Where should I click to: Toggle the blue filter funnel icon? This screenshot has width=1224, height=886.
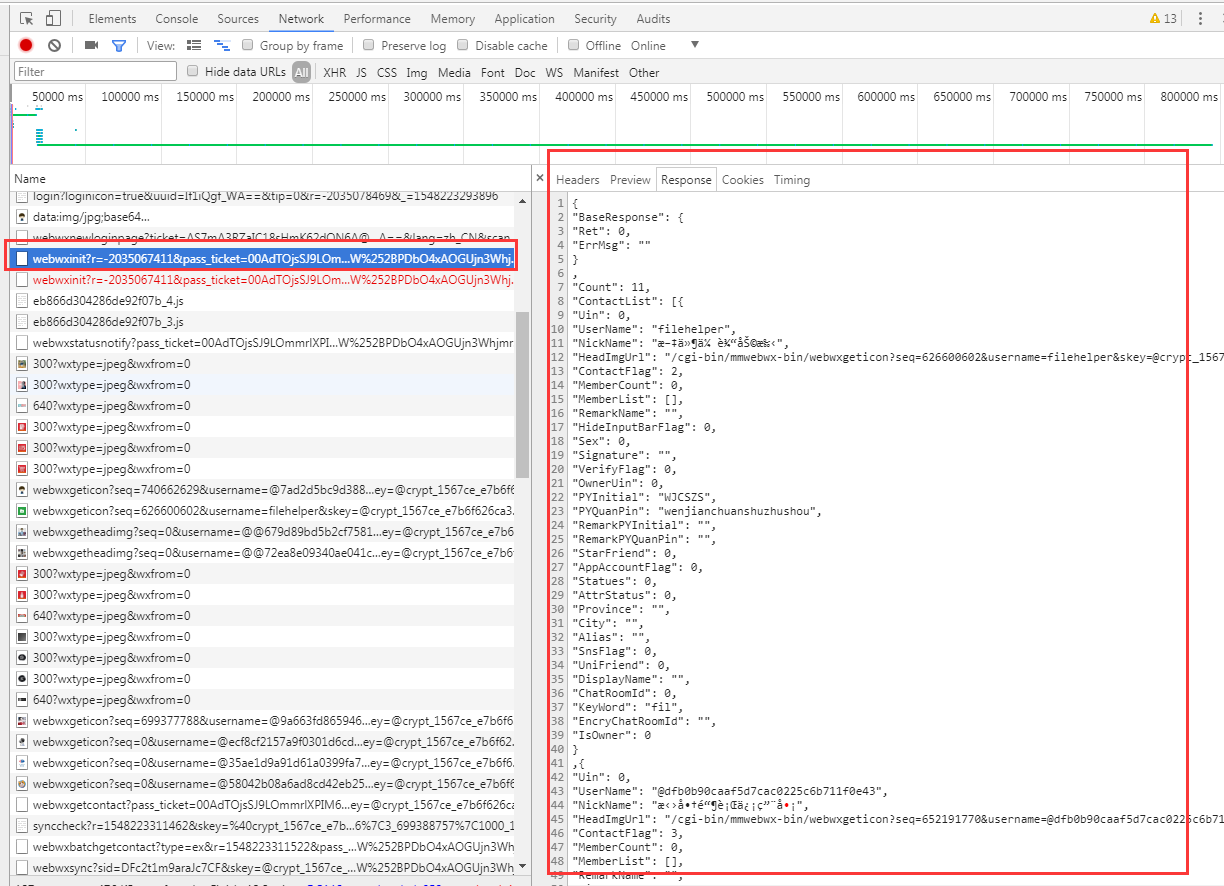pyautogui.click(x=119, y=45)
